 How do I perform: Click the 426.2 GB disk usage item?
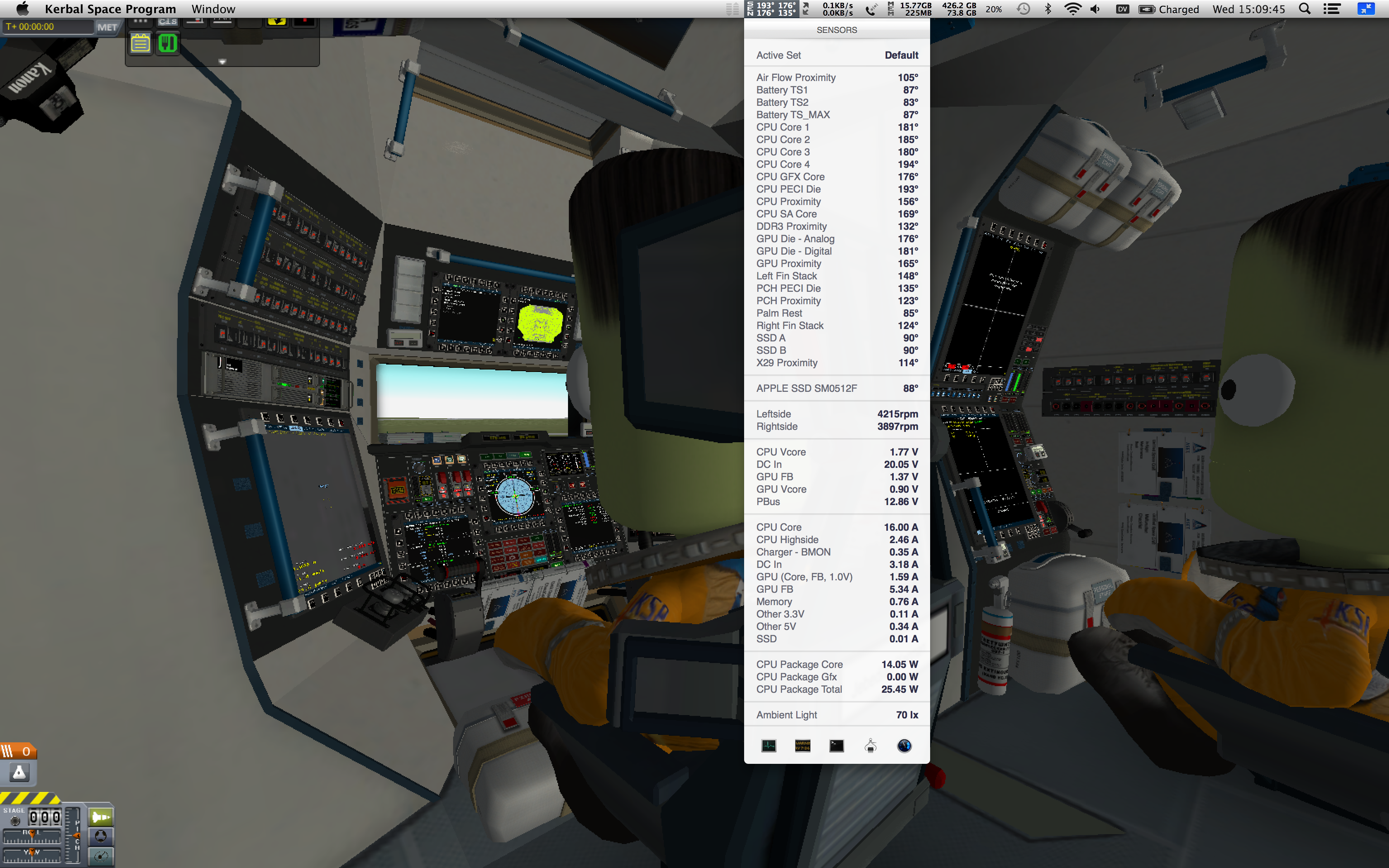tap(959, 9)
